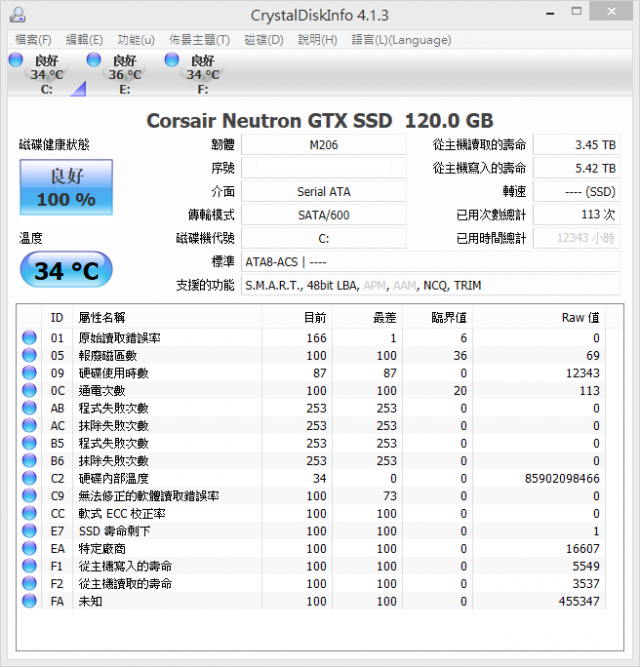Click the standard field ATA8-ACS
Image resolution: width=640 pixels, height=668 pixels.
click(431, 262)
